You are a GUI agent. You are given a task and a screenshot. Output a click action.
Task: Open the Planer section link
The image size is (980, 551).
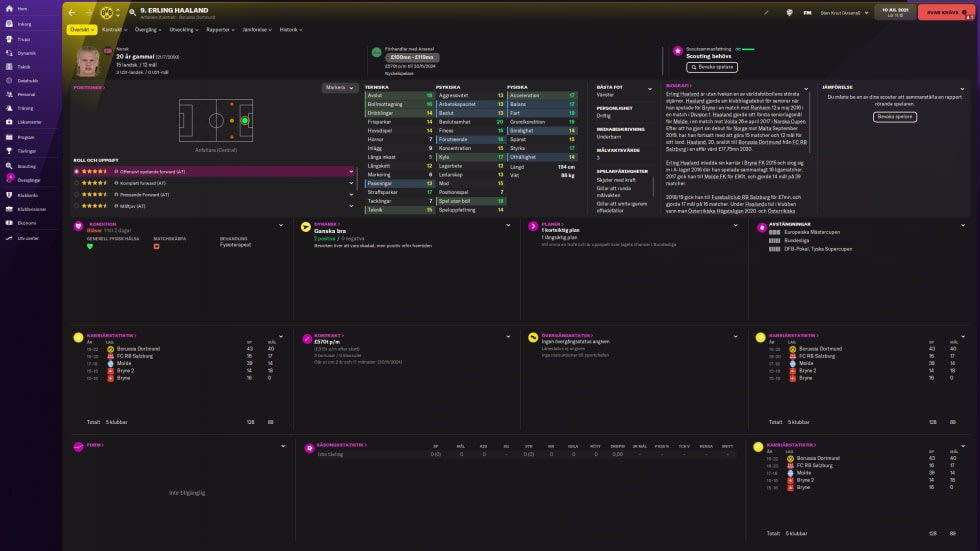pos(552,224)
